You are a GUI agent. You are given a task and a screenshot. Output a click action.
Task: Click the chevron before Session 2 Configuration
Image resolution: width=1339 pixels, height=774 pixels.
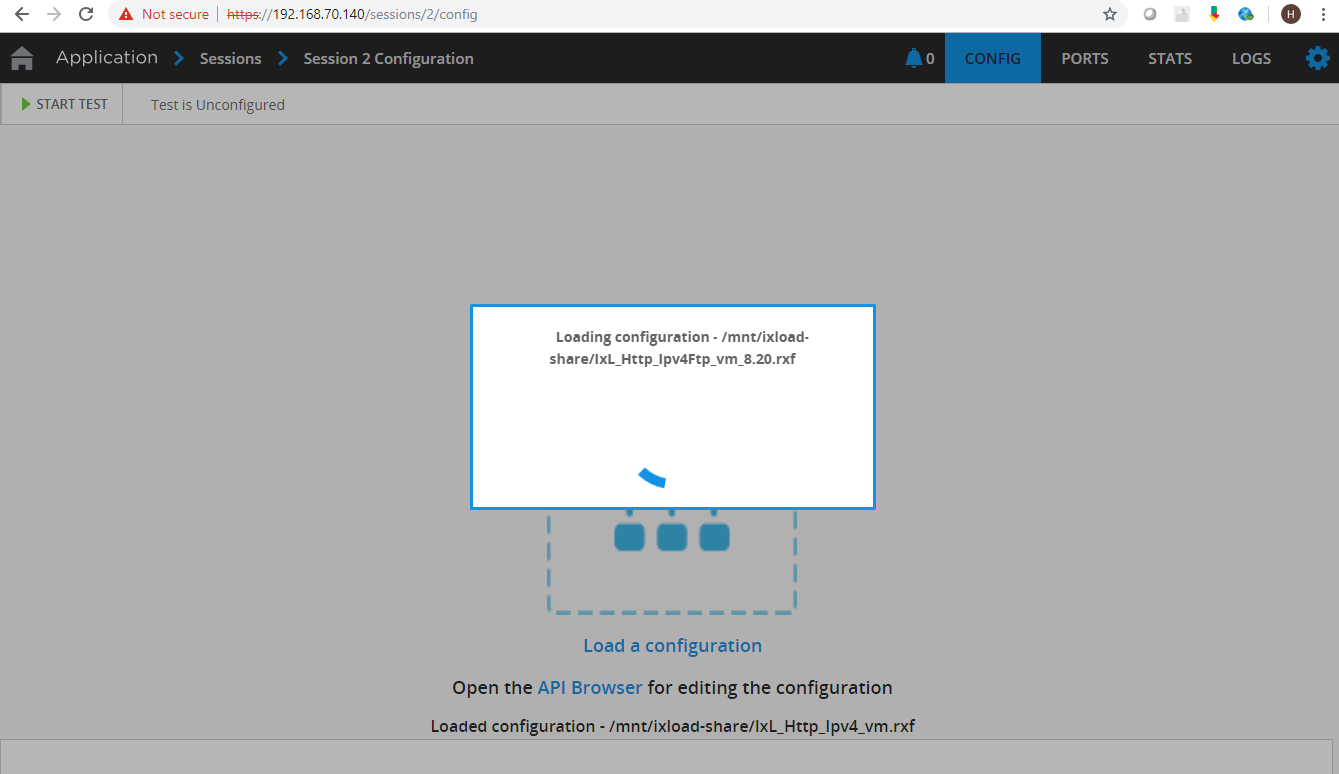(x=283, y=58)
